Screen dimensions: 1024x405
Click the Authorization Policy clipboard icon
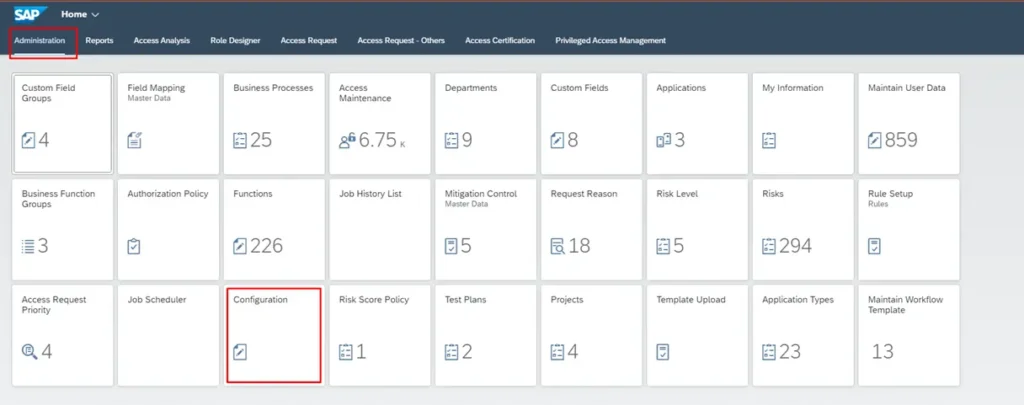135,246
